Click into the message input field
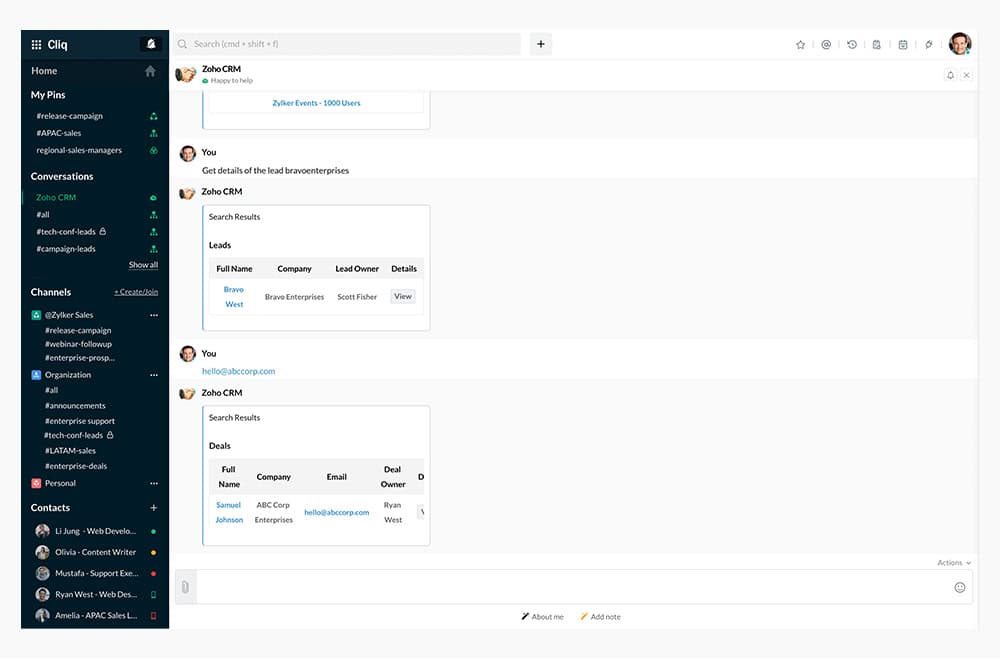 coord(574,587)
